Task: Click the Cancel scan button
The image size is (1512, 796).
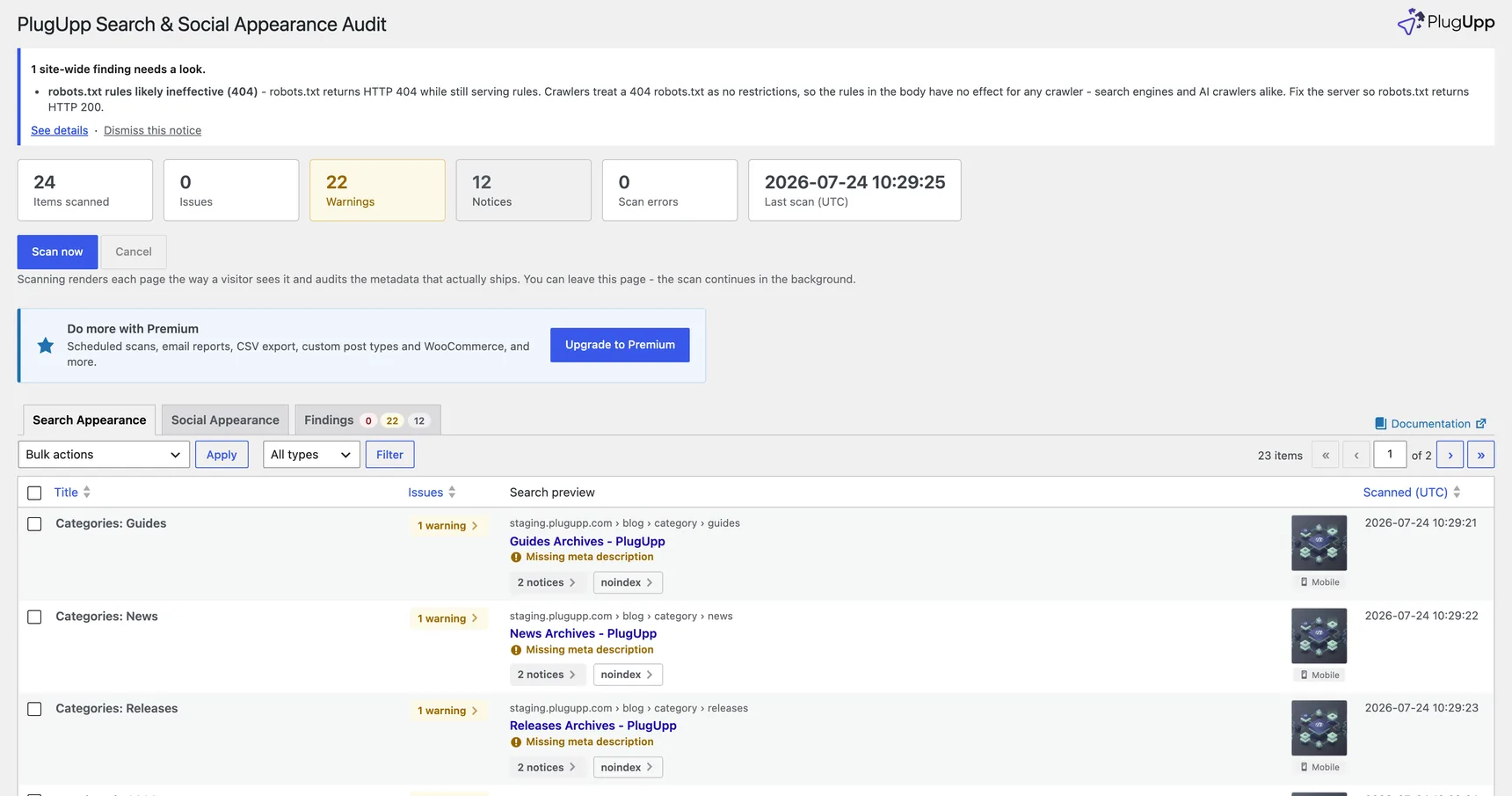Action: click(134, 252)
